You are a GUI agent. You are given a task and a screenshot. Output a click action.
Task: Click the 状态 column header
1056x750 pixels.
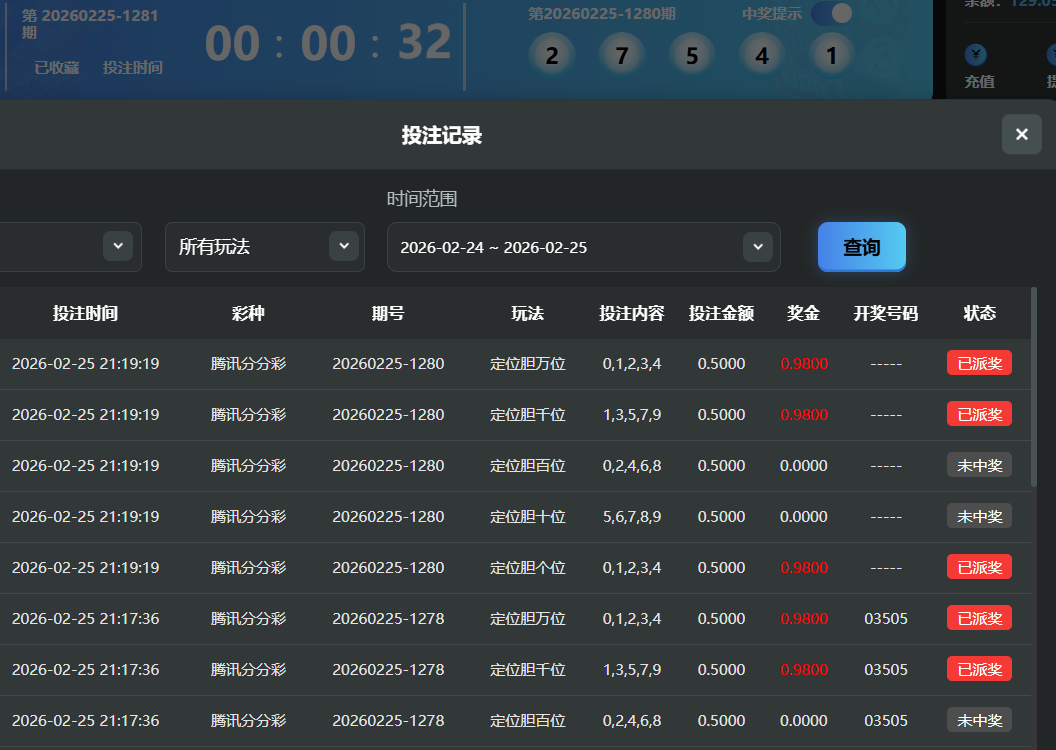point(979,313)
